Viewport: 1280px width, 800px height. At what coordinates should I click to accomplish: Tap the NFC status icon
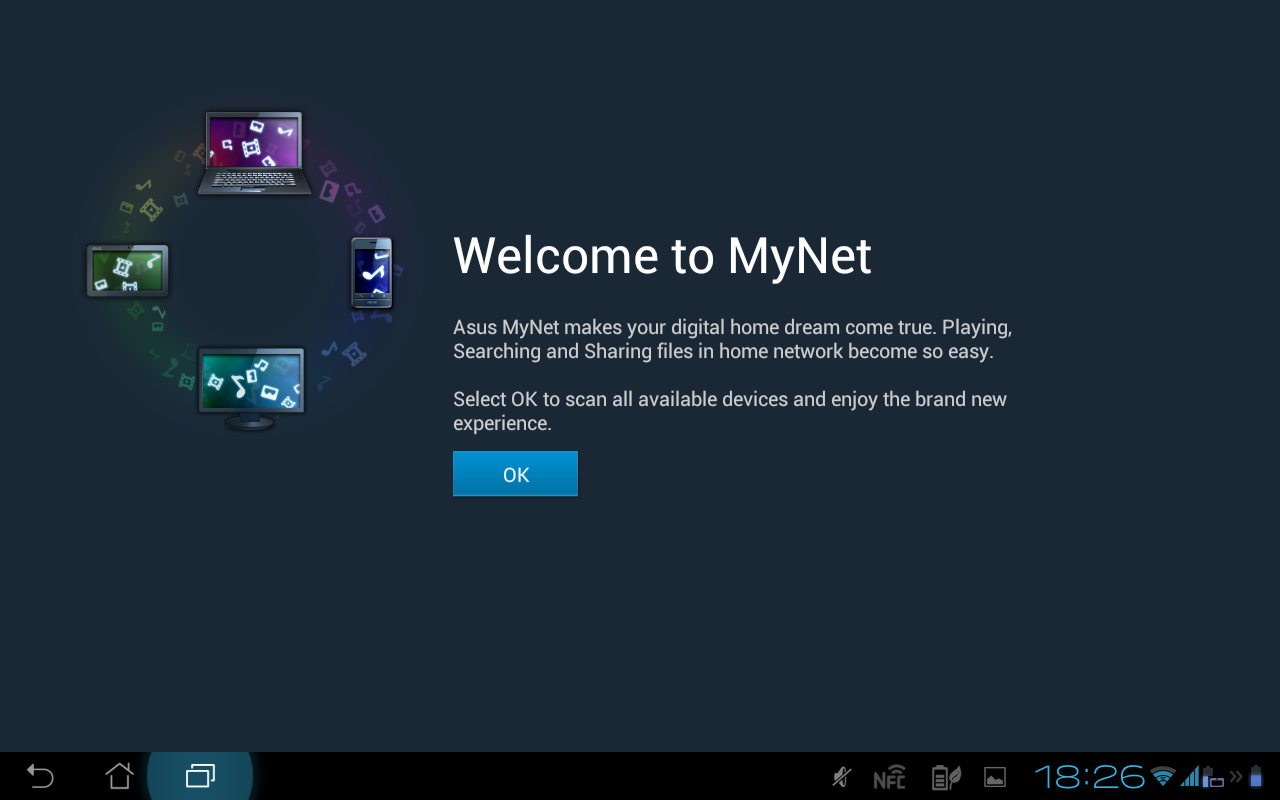pyautogui.click(x=889, y=778)
